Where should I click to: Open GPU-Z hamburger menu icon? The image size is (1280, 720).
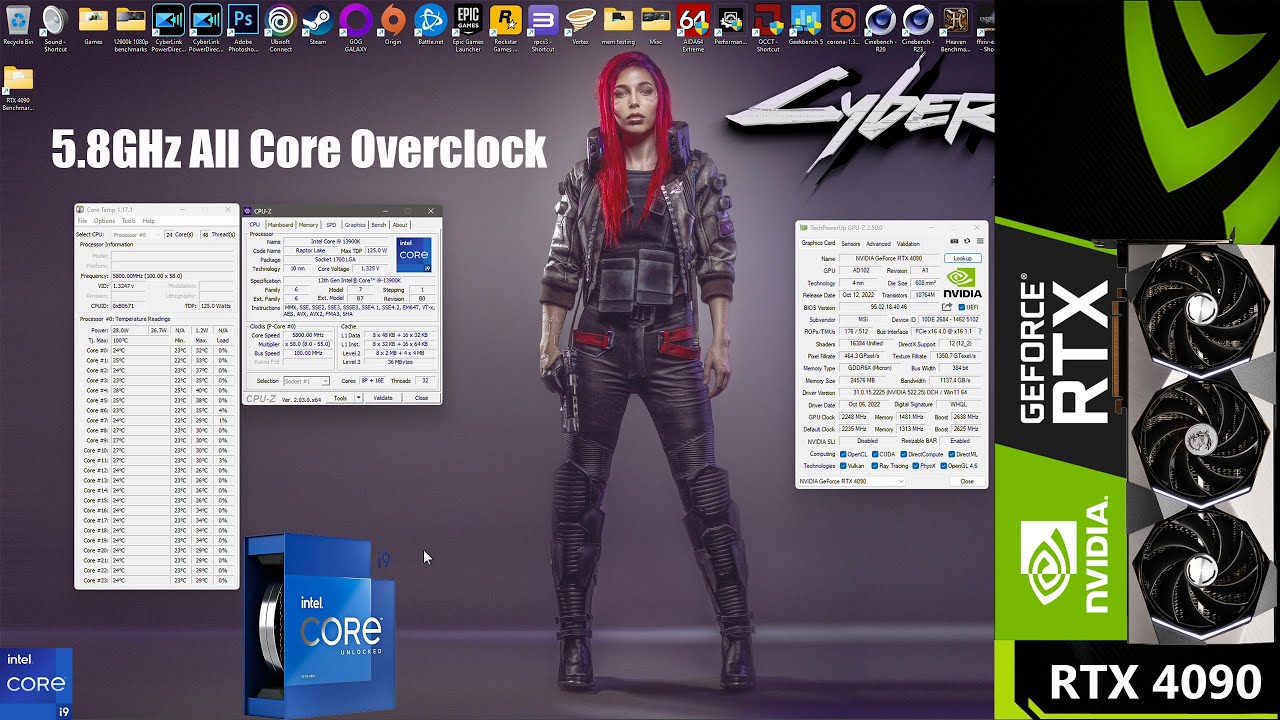(x=980, y=241)
